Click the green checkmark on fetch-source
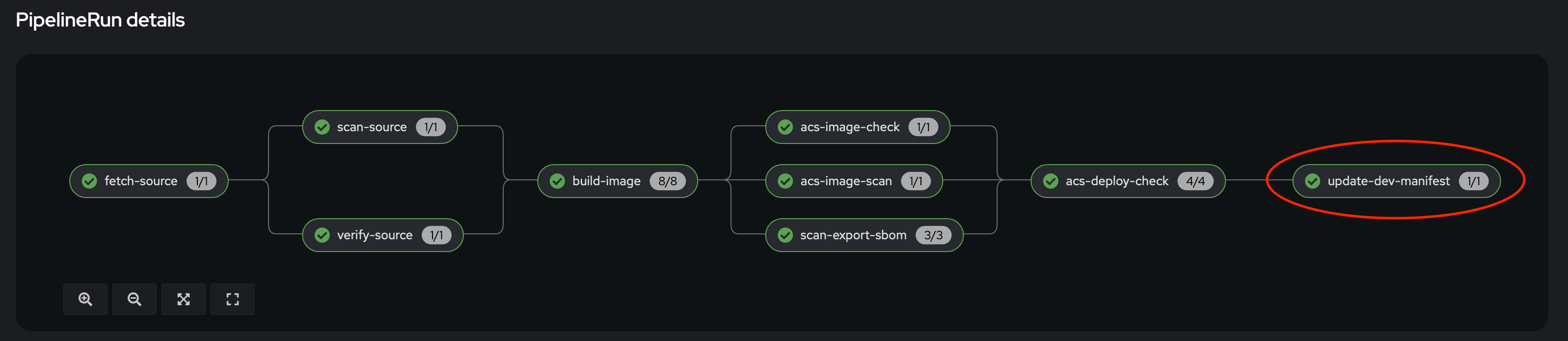1568x341 pixels. click(x=89, y=181)
